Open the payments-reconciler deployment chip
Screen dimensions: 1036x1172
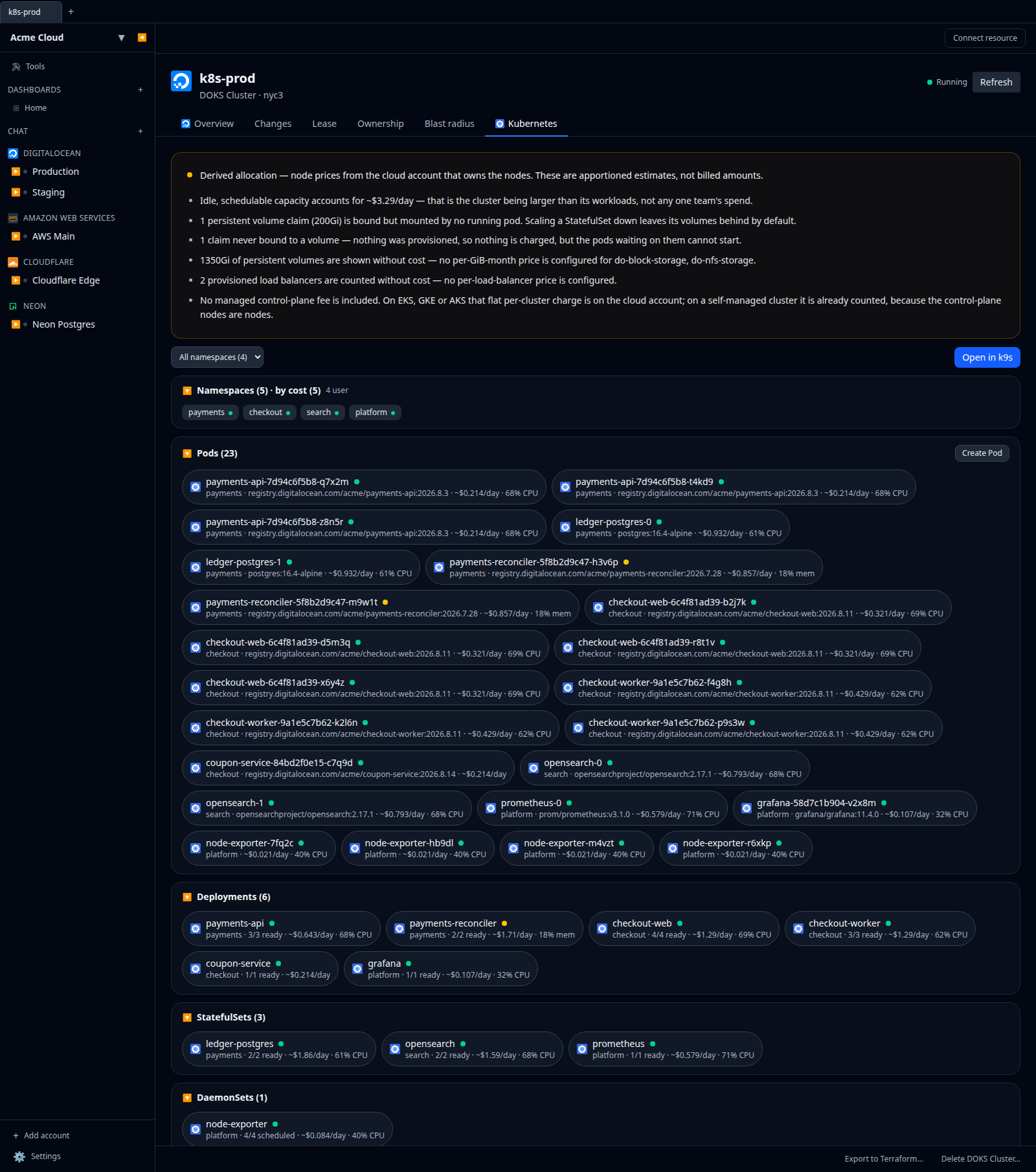(485, 929)
